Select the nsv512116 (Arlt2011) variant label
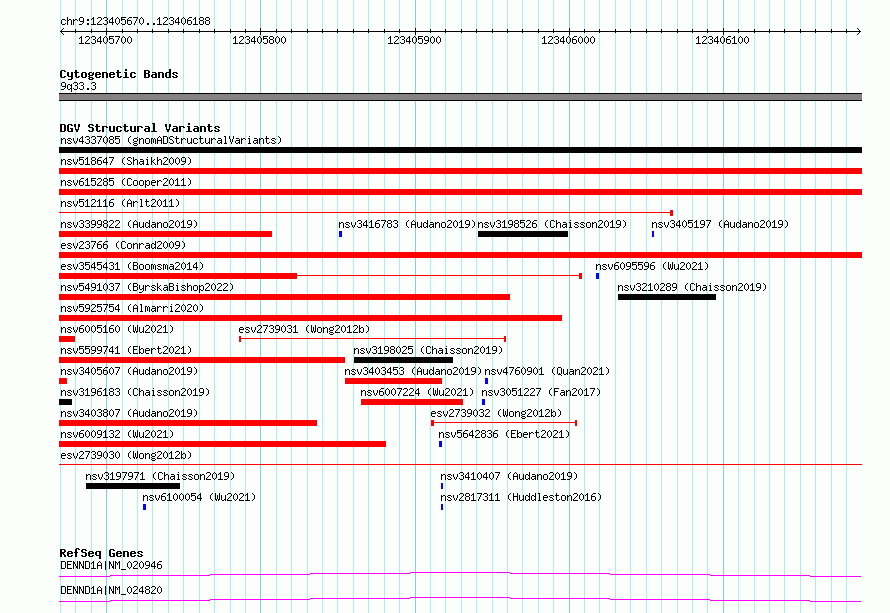The image size is (890, 613). (x=120, y=203)
